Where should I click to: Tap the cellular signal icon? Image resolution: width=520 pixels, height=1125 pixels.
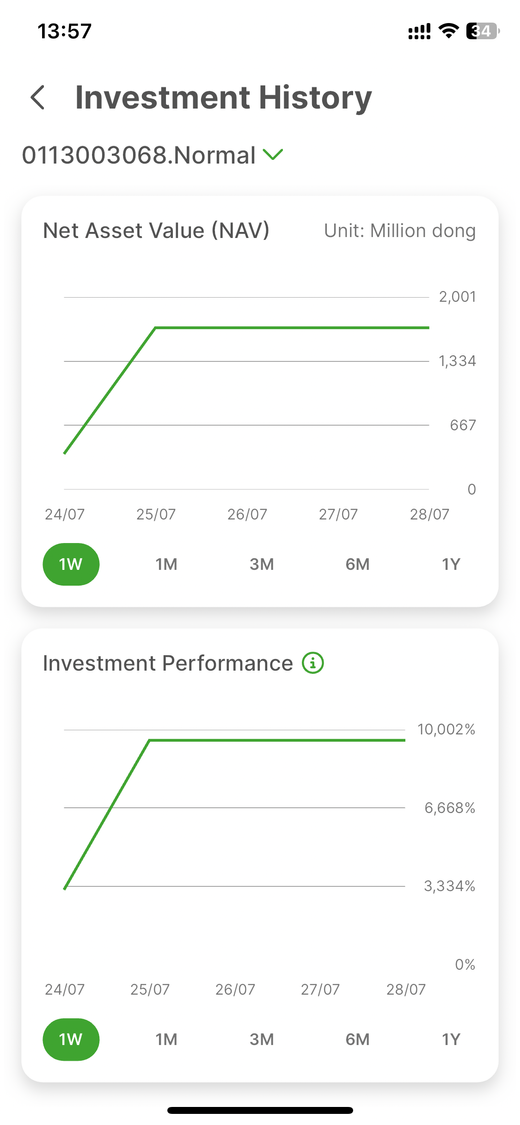[420, 31]
